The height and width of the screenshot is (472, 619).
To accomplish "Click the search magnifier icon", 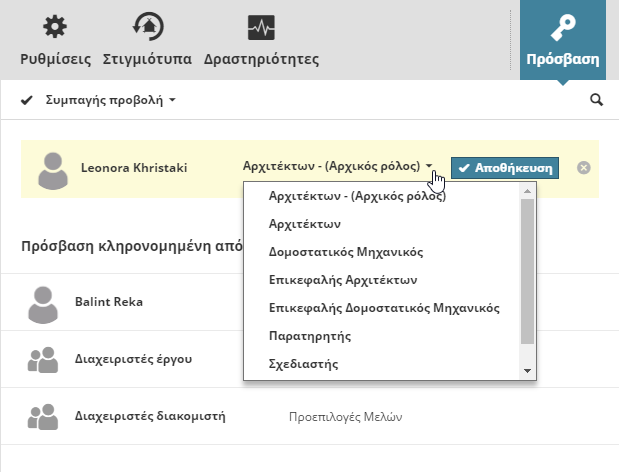I will coord(597,100).
